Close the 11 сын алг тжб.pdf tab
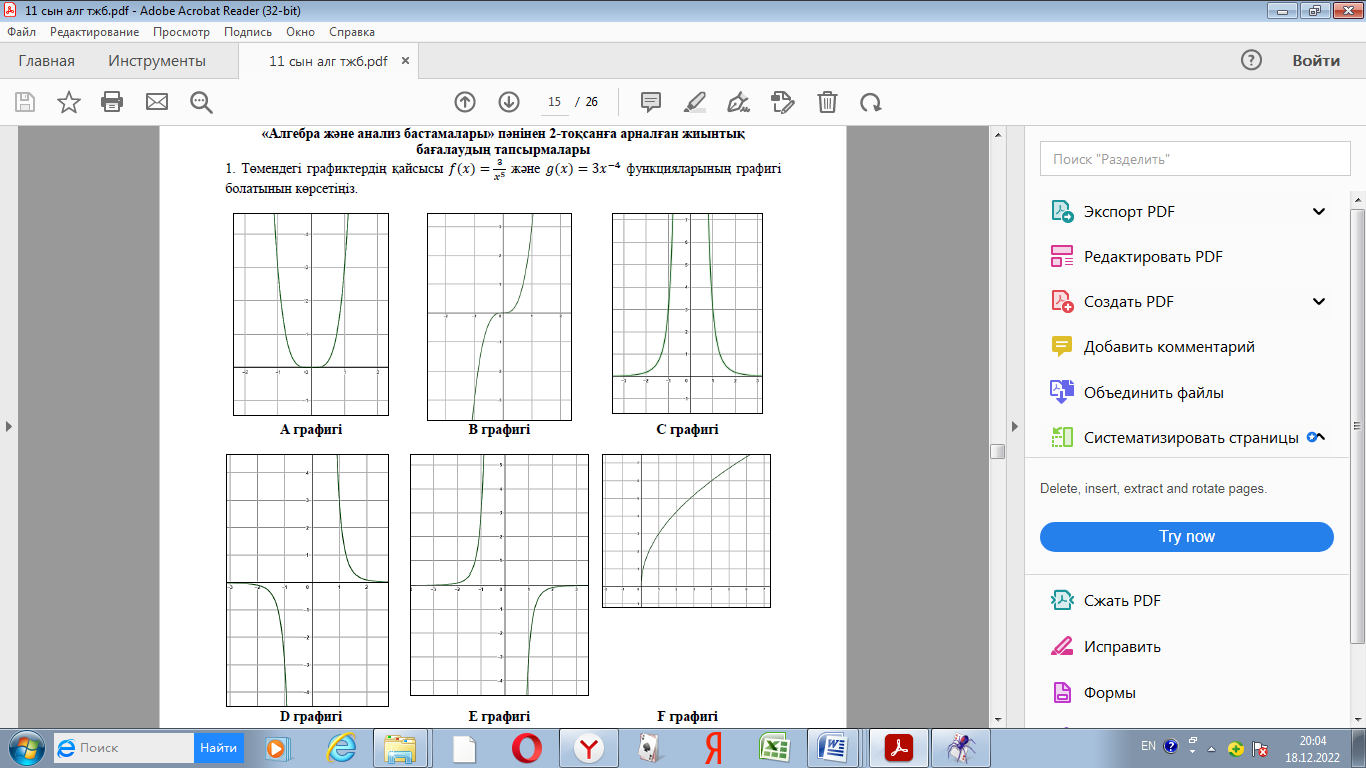1366x768 pixels. click(405, 61)
